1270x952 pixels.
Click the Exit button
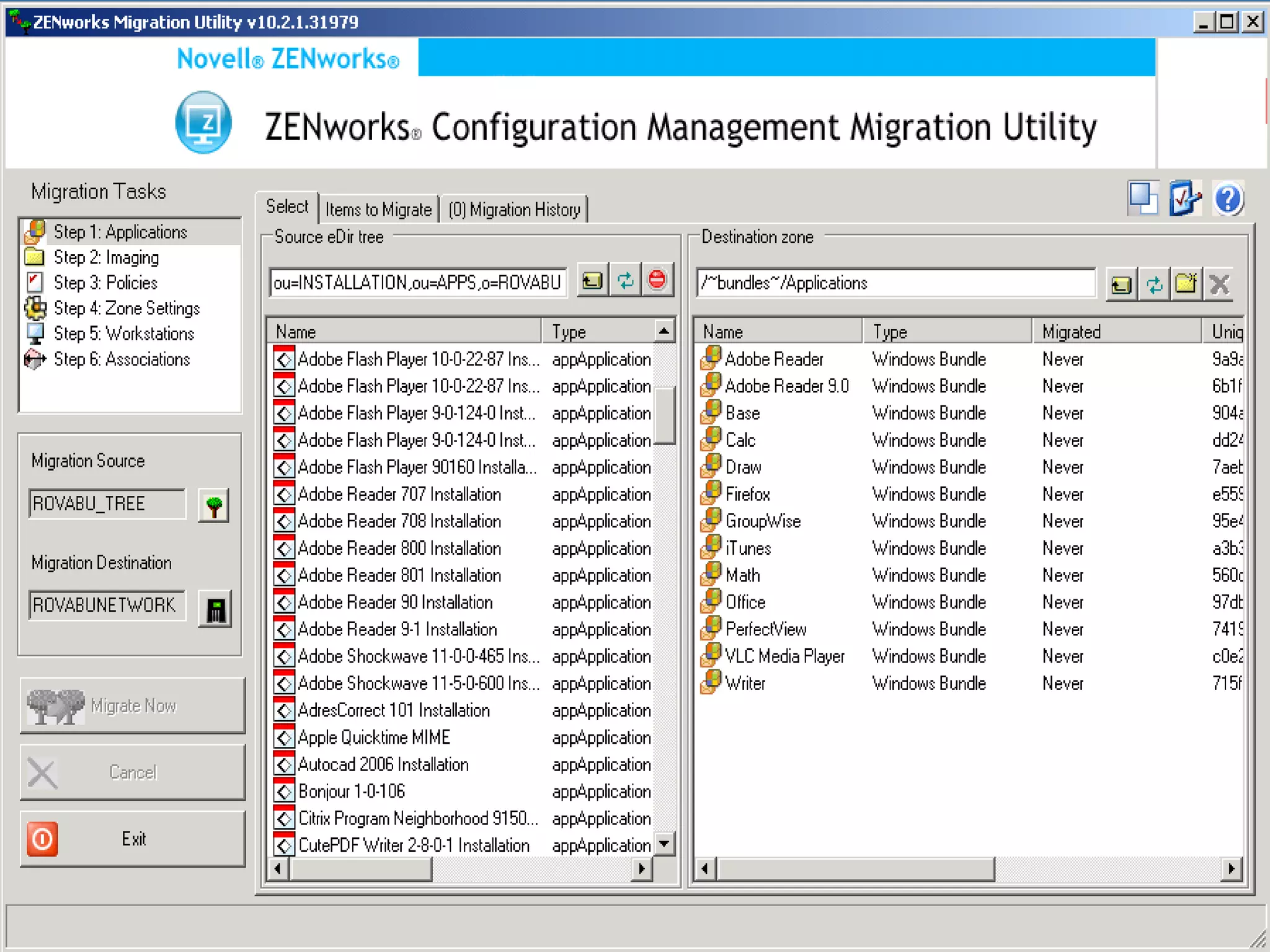point(133,839)
